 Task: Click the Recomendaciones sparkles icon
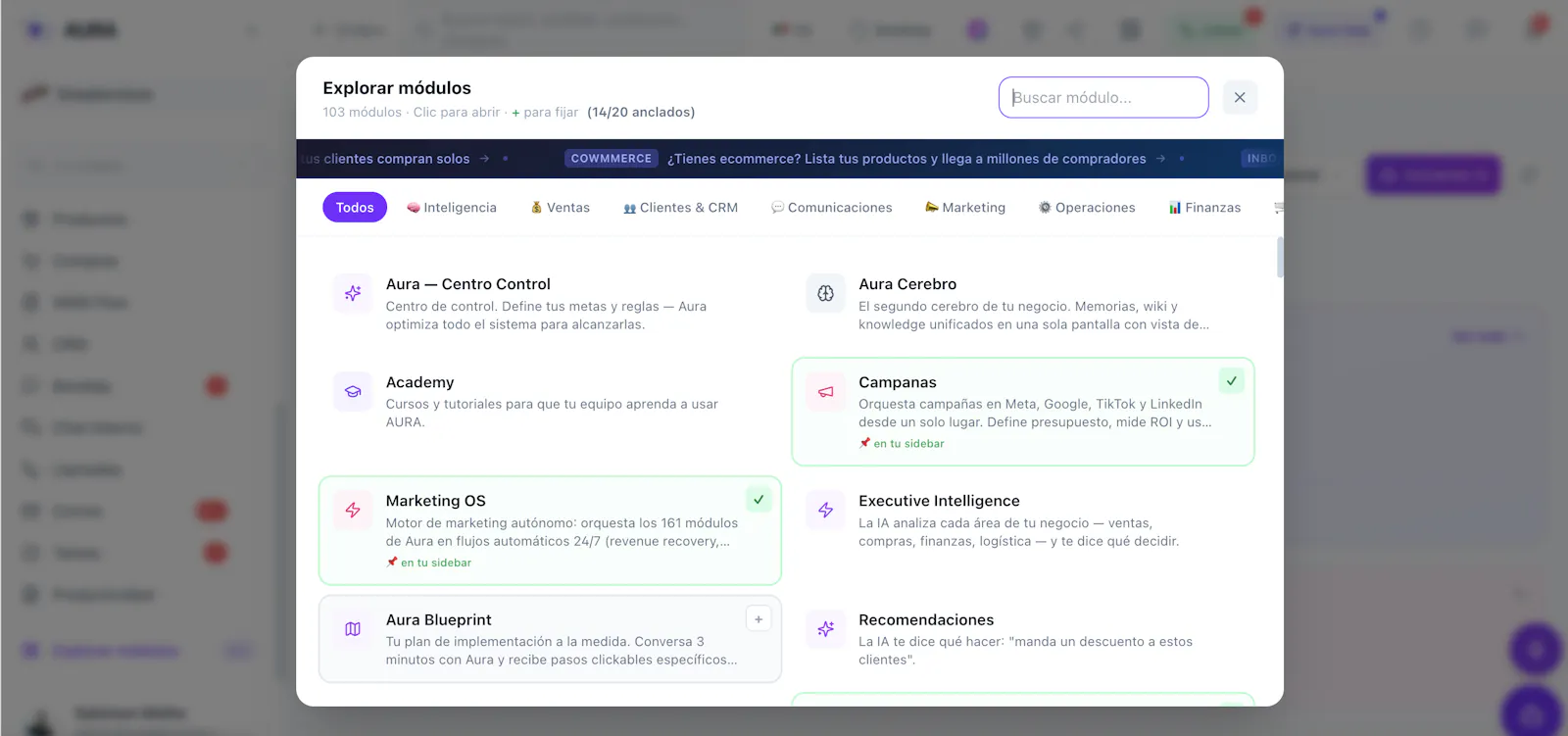click(x=825, y=629)
